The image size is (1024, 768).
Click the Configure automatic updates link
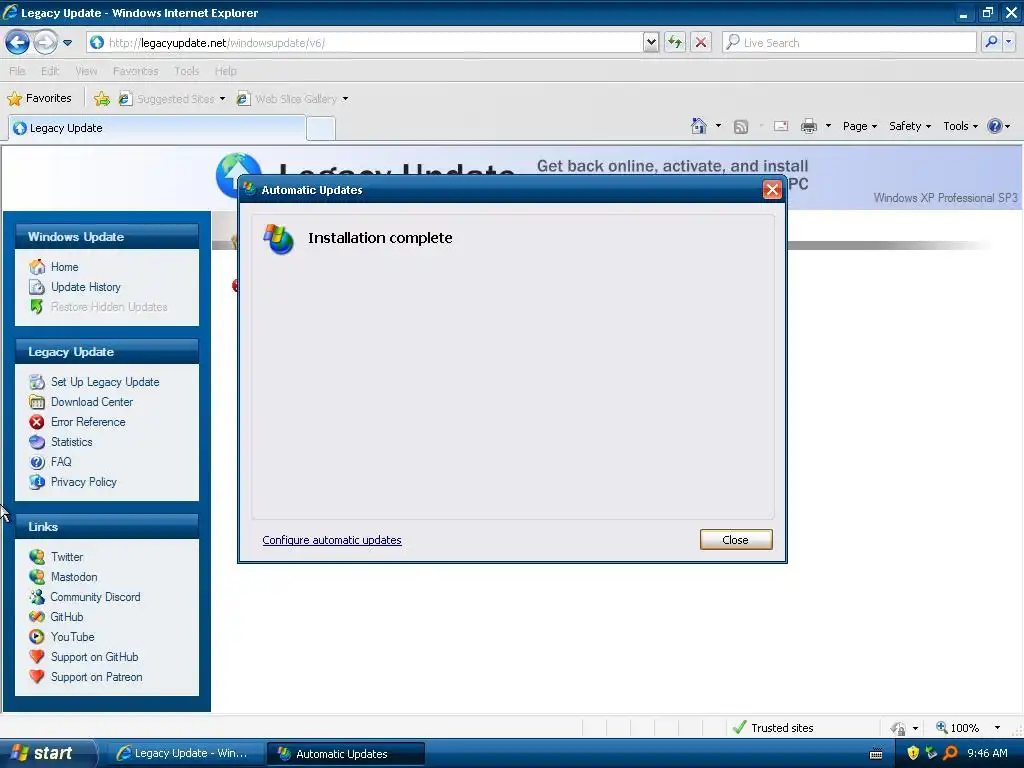tap(332, 540)
